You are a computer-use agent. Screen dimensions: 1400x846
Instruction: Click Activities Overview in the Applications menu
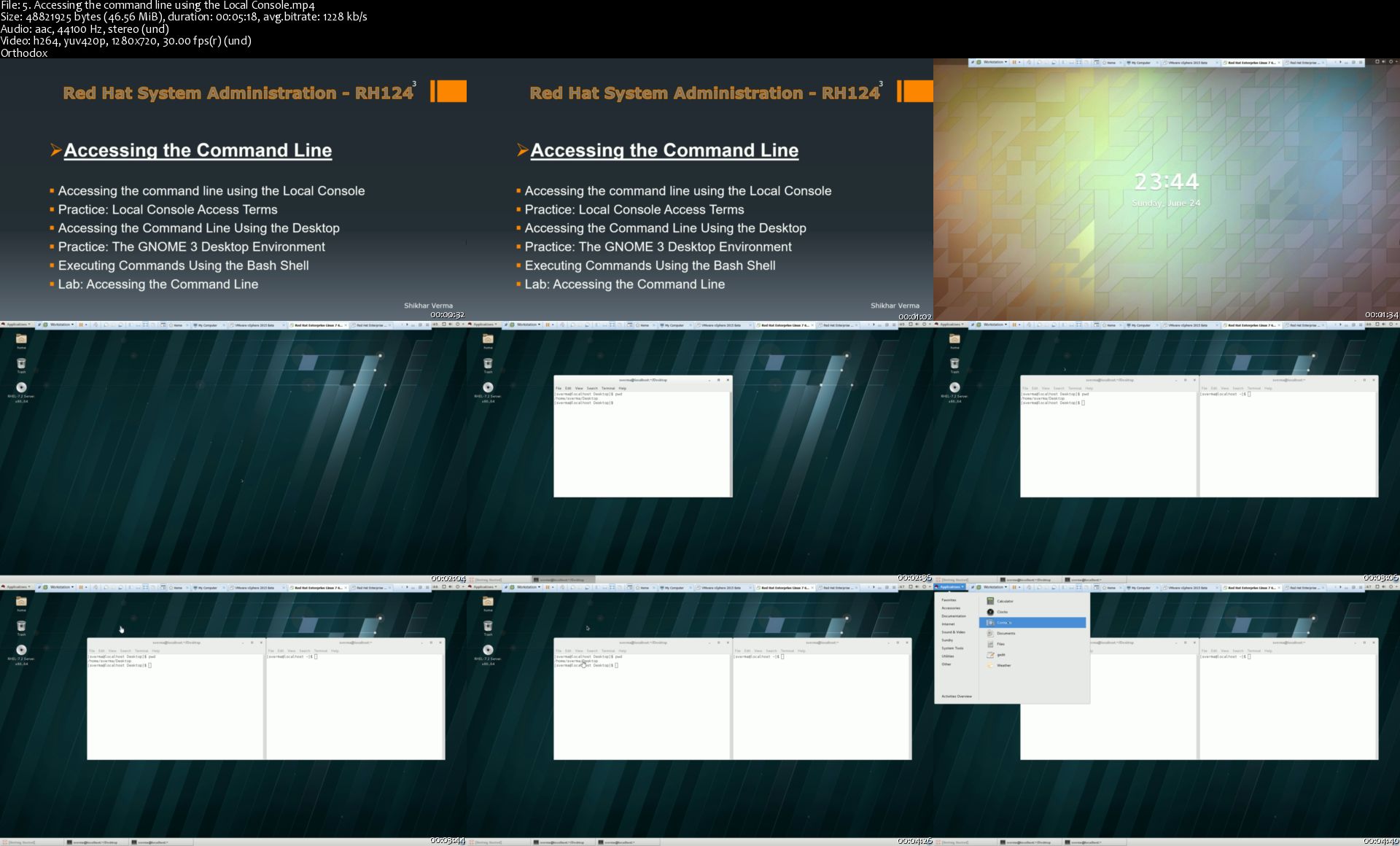[957, 696]
